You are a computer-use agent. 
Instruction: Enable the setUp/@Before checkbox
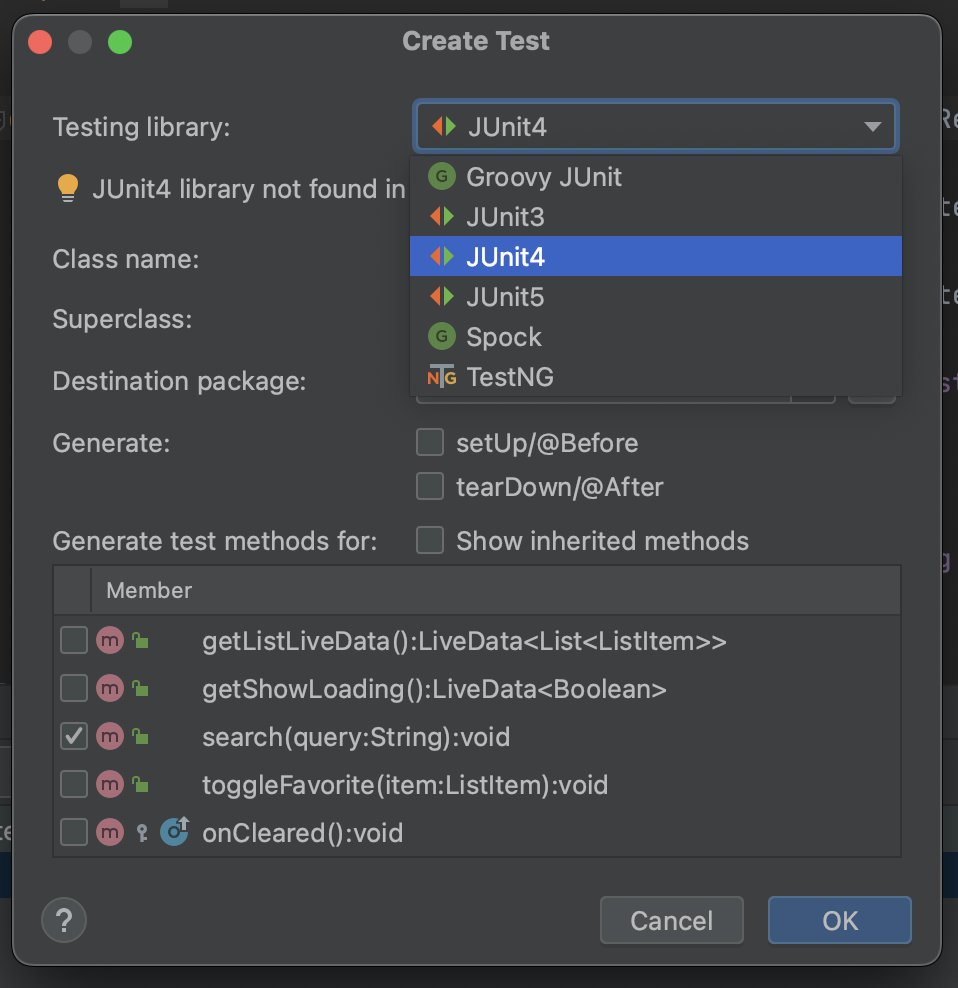(430, 442)
